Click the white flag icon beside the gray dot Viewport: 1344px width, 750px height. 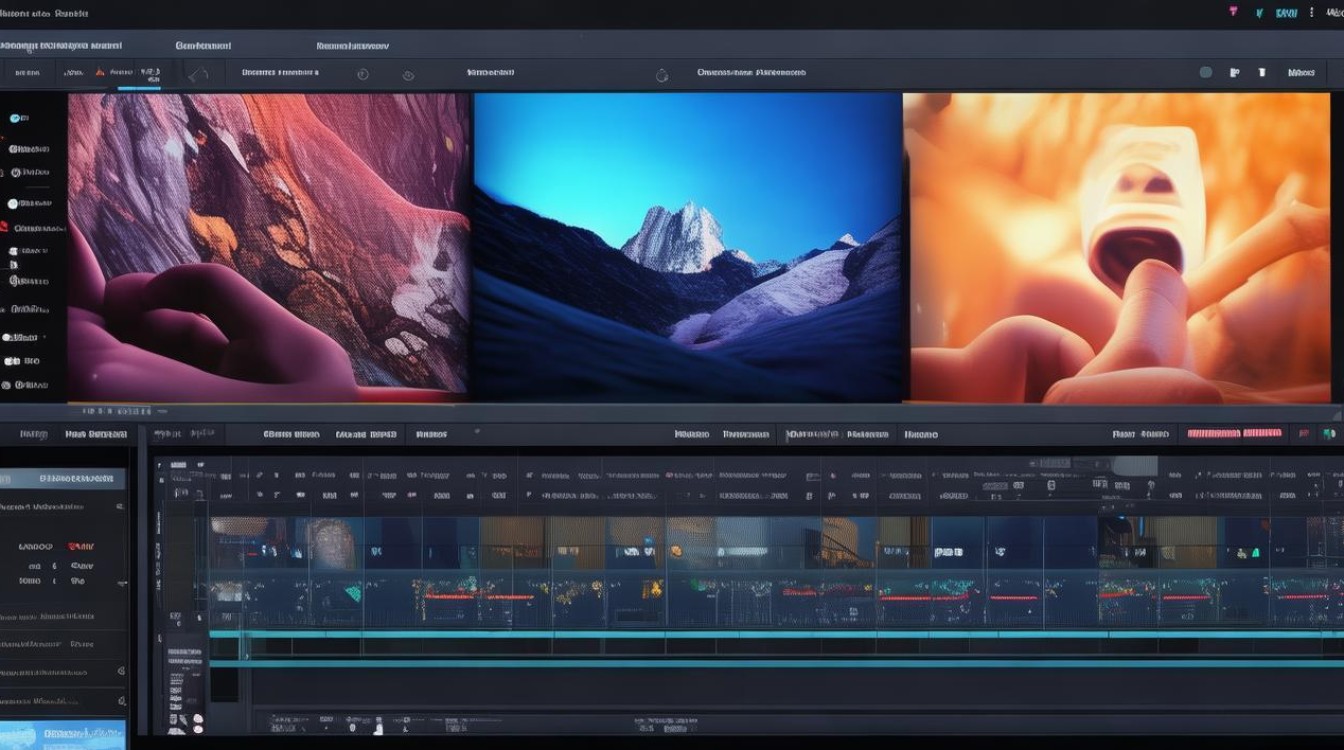pos(1235,72)
